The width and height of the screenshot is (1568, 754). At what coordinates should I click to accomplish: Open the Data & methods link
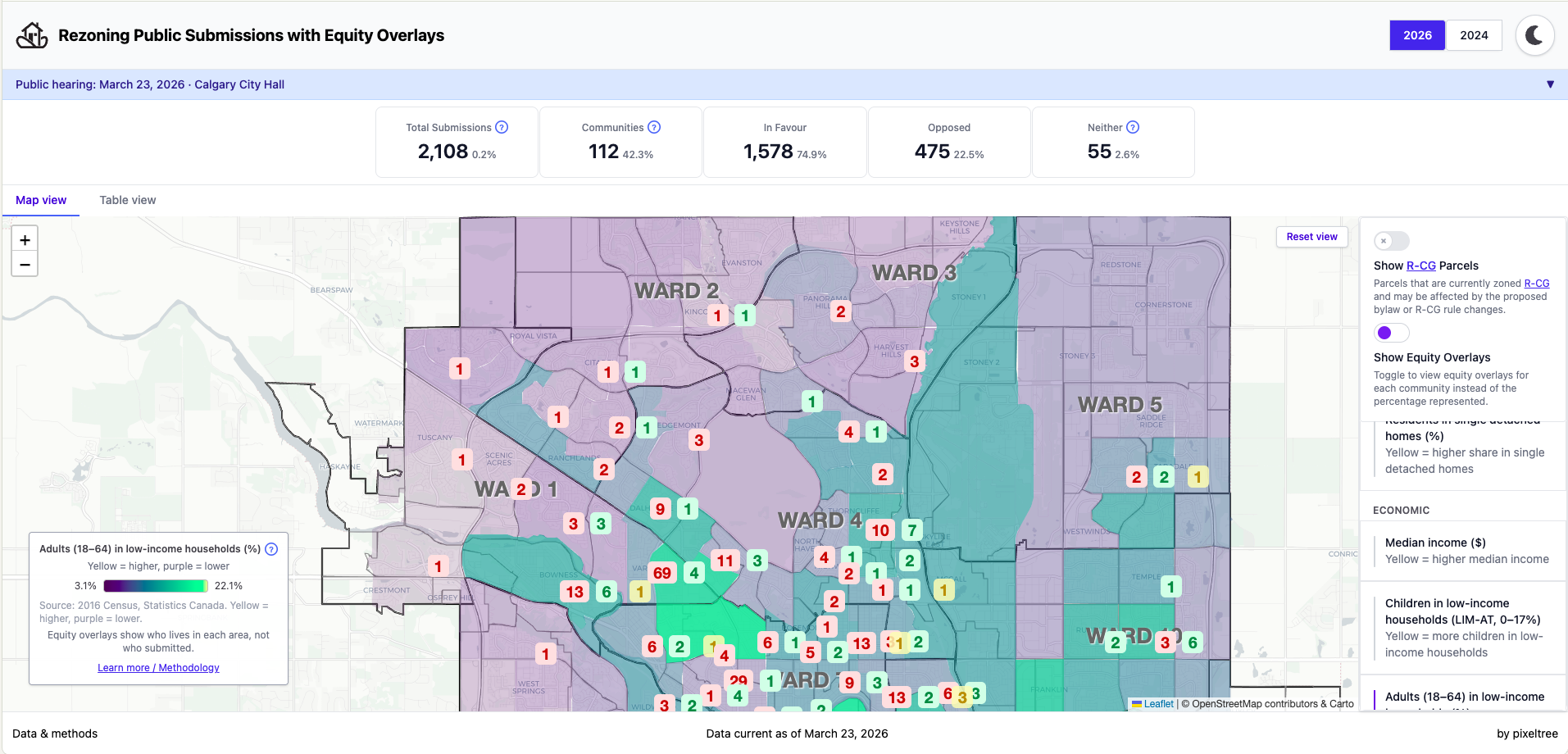[x=54, y=734]
